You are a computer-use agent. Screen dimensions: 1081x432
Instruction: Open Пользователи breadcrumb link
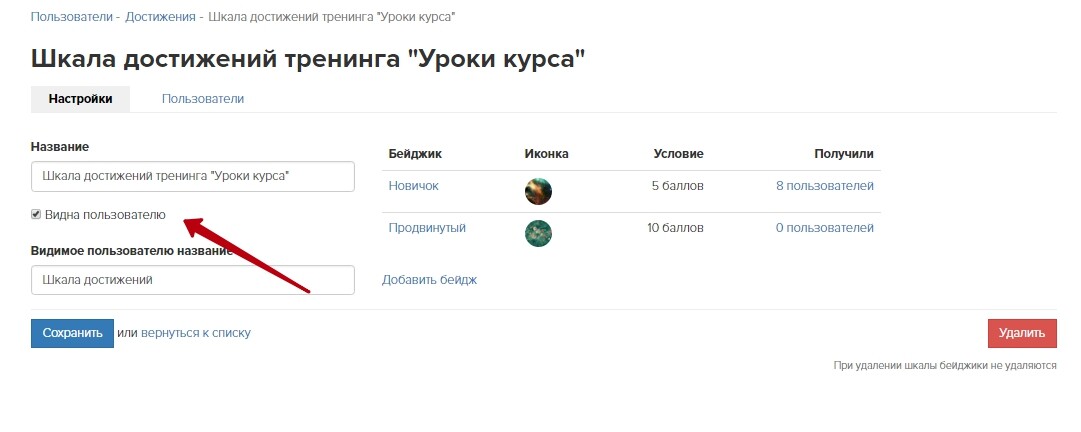(x=72, y=17)
